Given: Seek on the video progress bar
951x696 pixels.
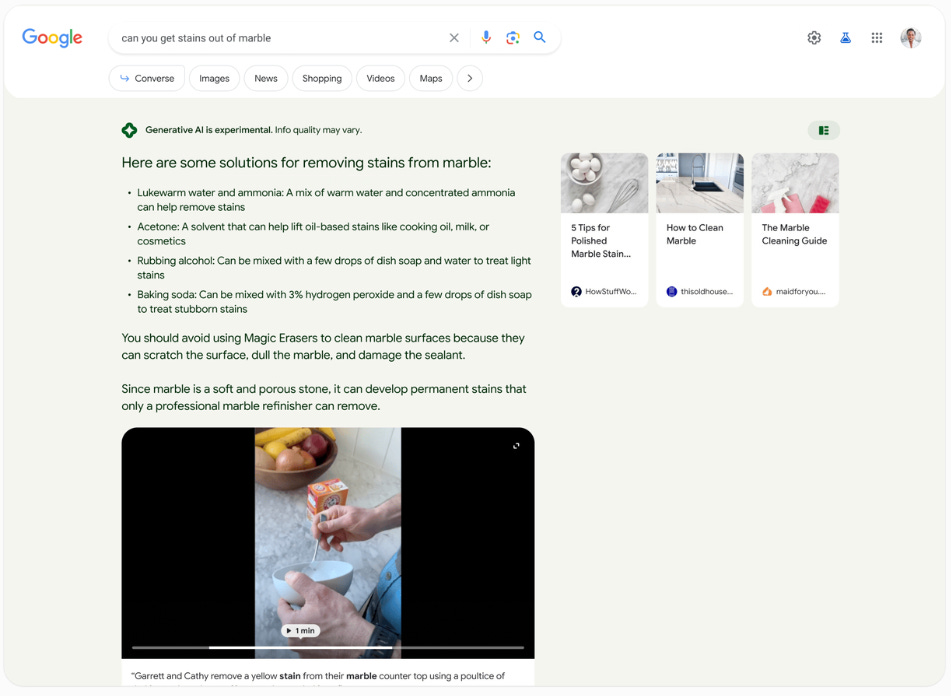Looking at the screenshot, I should pyautogui.click(x=328, y=647).
